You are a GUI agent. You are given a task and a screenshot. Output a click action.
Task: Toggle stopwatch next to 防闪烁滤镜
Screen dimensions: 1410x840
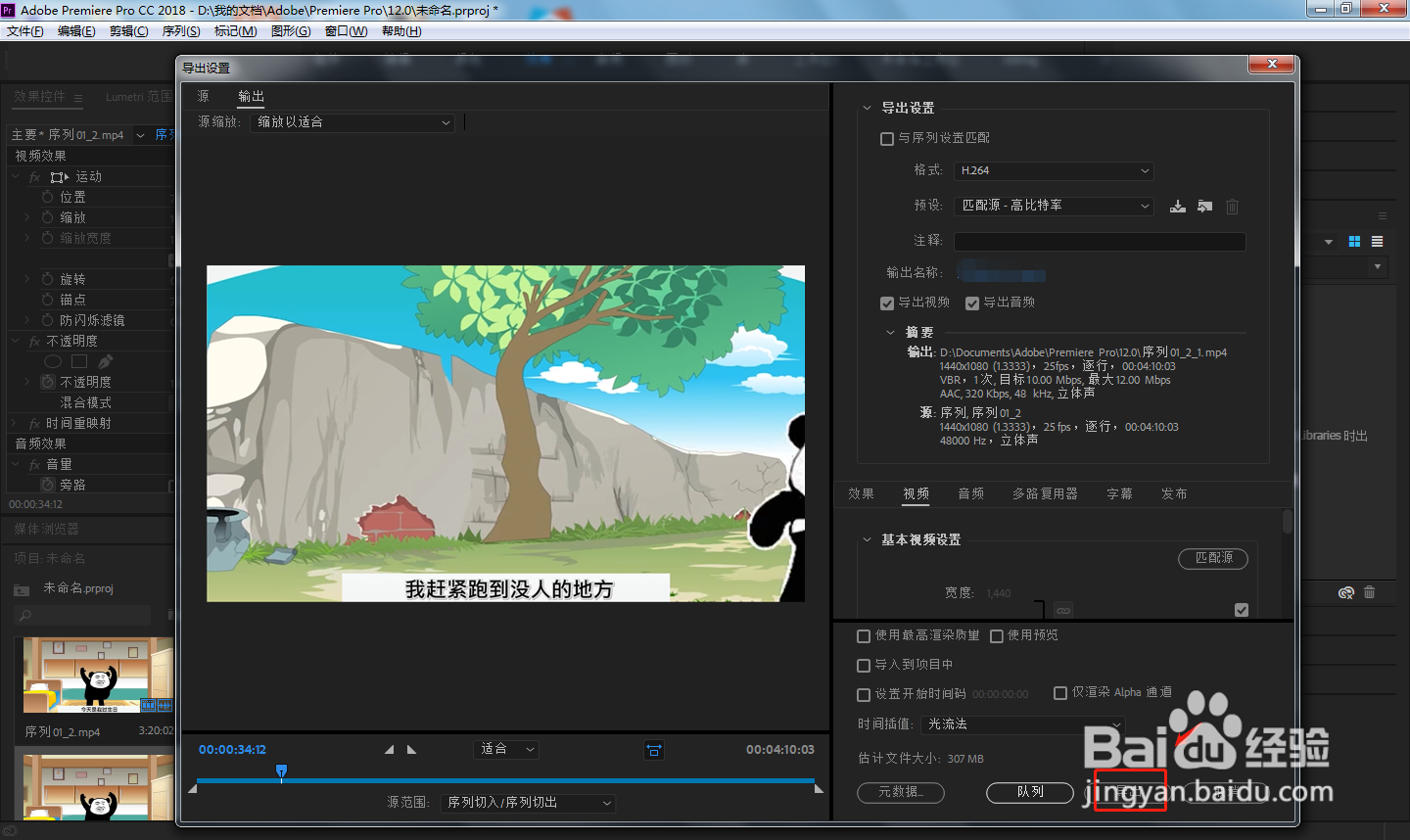[x=47, y=320]
